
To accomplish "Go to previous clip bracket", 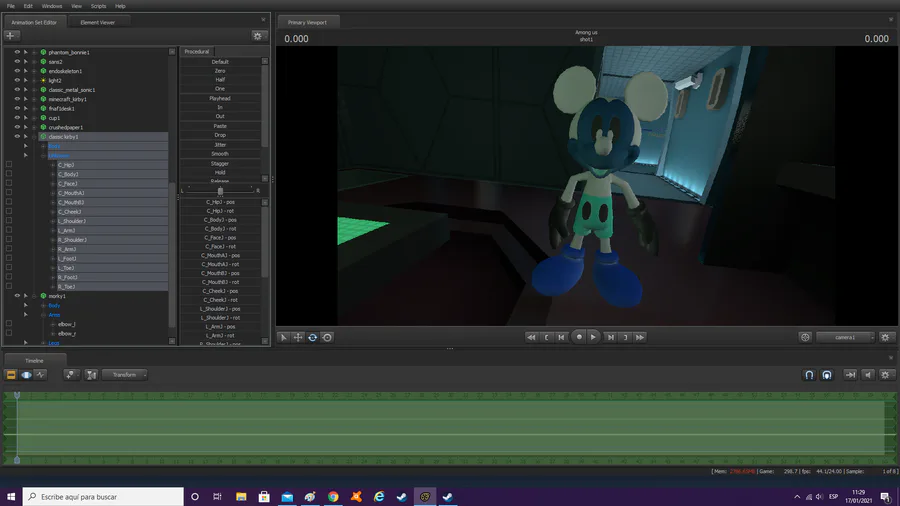I will coord(546,337).
